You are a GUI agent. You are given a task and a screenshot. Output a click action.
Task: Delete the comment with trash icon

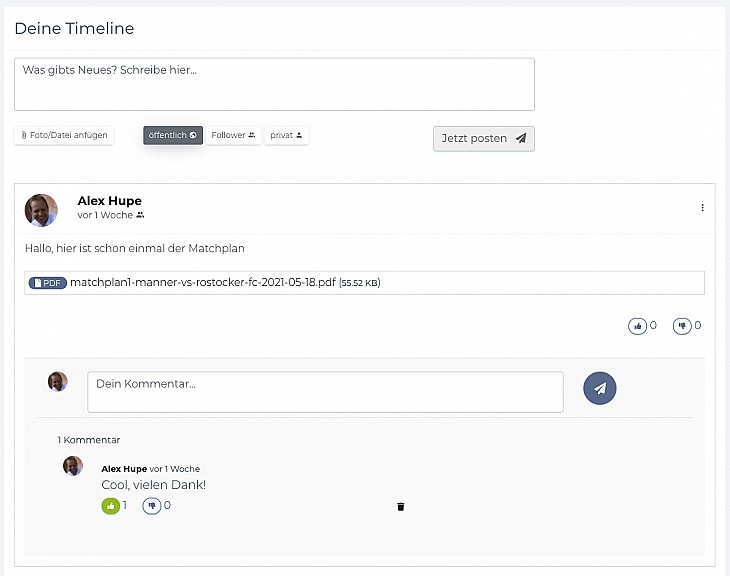click(x=400, y=507)
